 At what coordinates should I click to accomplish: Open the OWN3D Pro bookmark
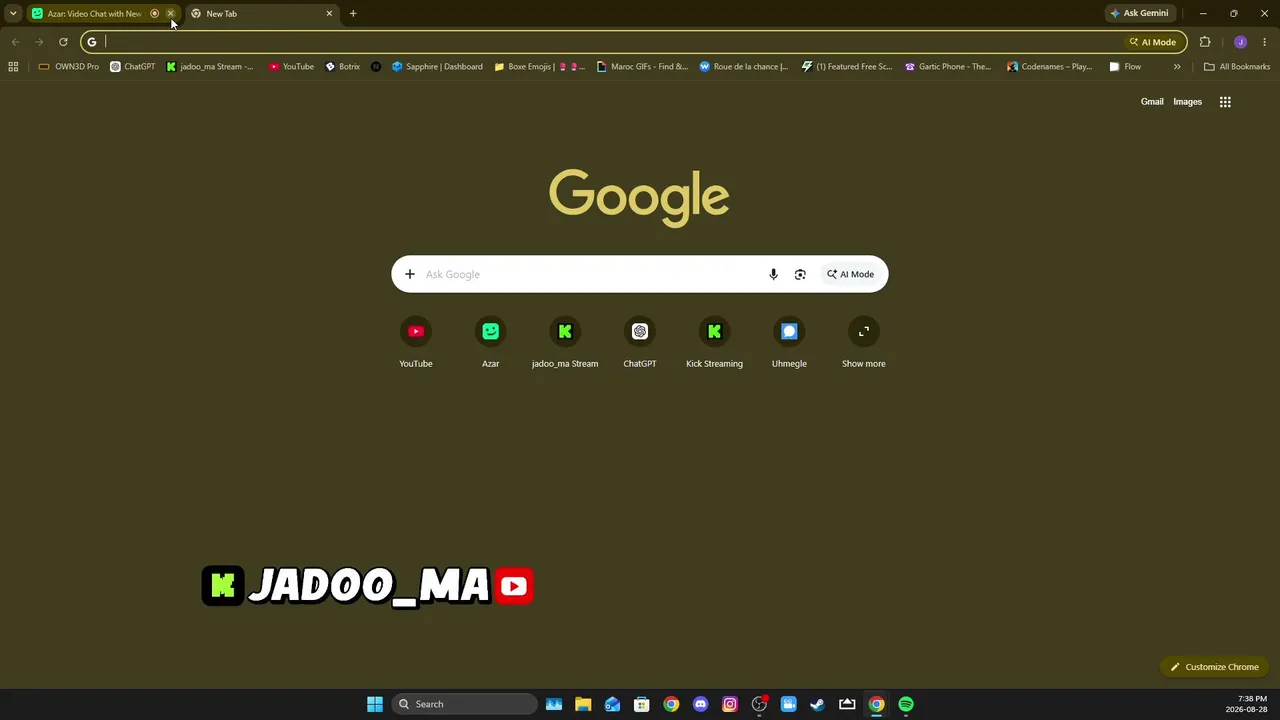click(x=69, y=67)
